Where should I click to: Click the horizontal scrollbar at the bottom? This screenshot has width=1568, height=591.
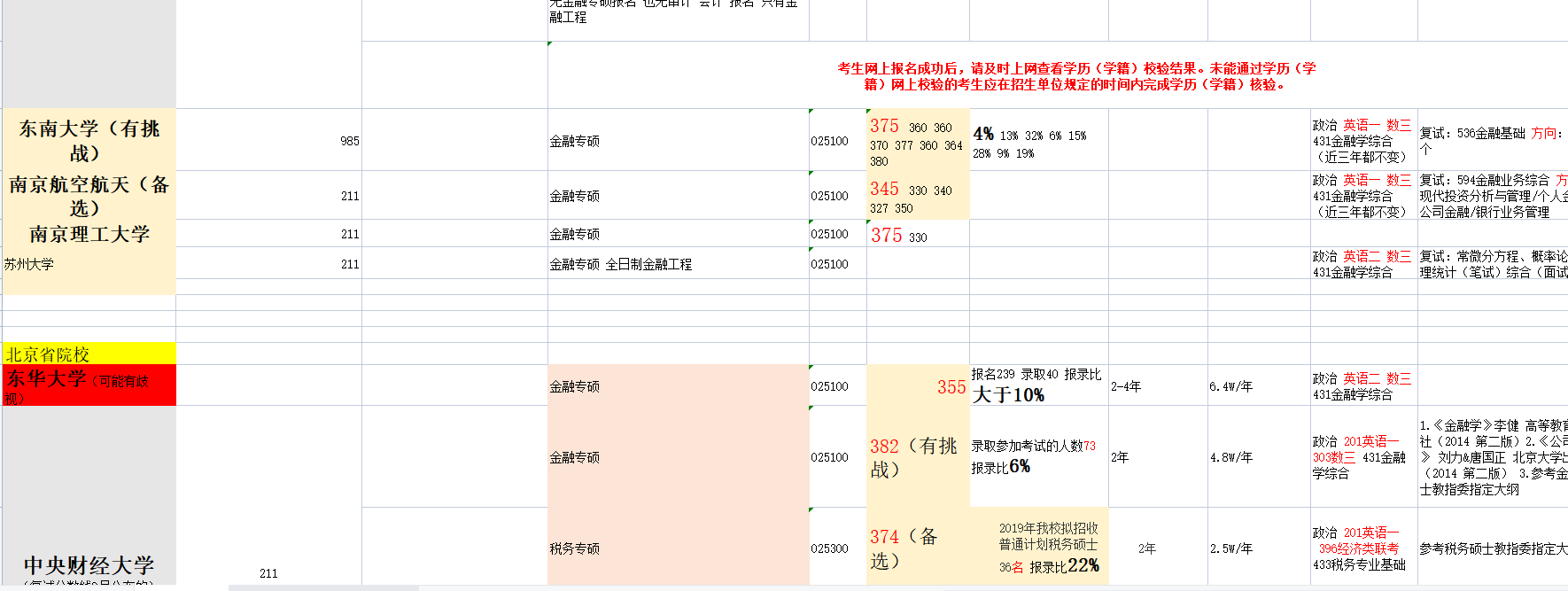[323, 587]
